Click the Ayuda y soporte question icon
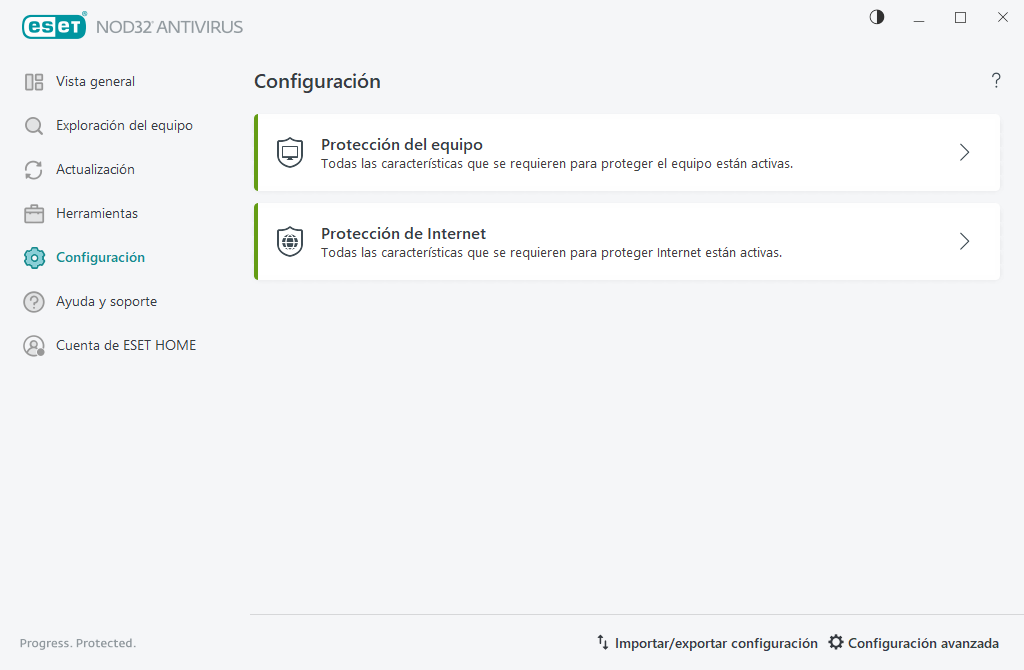 33,301
